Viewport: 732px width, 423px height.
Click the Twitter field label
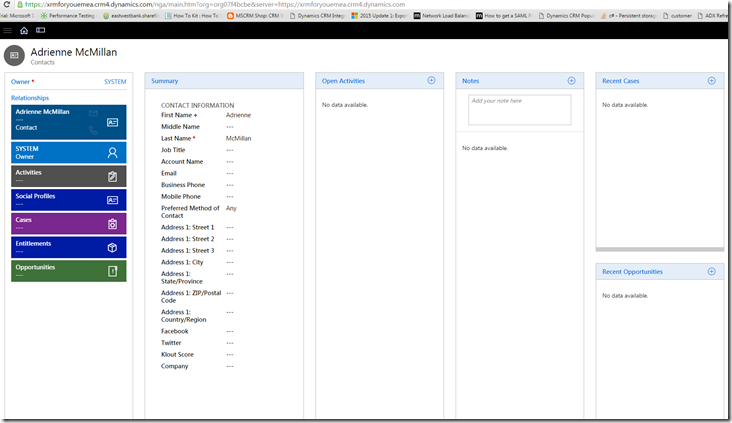point(171,343)
